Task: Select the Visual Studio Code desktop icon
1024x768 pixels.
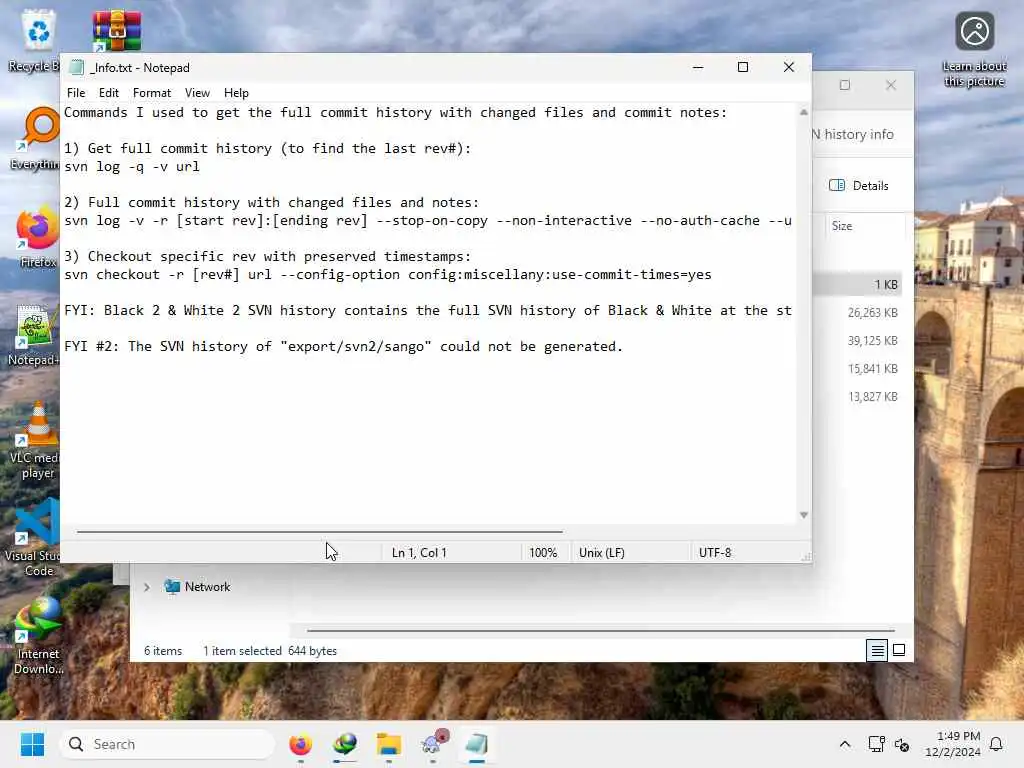Action: (34, 538)
